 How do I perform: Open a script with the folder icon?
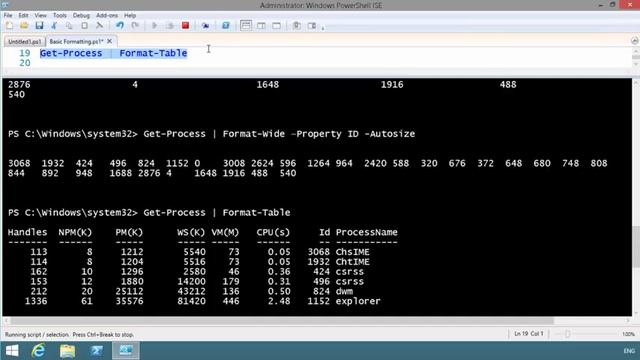point(24,26)
